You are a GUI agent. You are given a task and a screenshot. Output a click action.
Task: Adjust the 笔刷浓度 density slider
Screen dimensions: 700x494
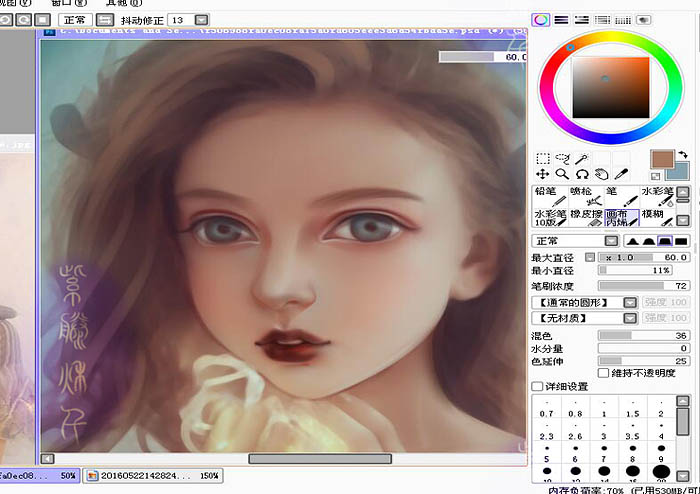pos(644,286)
